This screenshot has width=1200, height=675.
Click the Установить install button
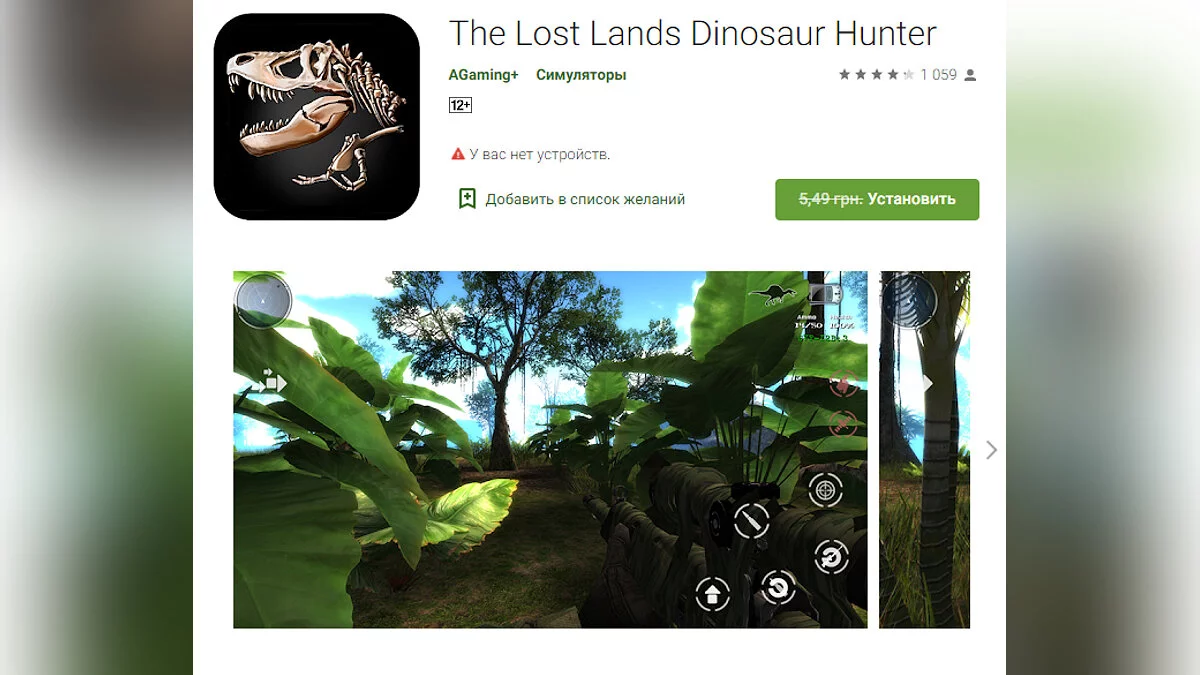point(877,199)
